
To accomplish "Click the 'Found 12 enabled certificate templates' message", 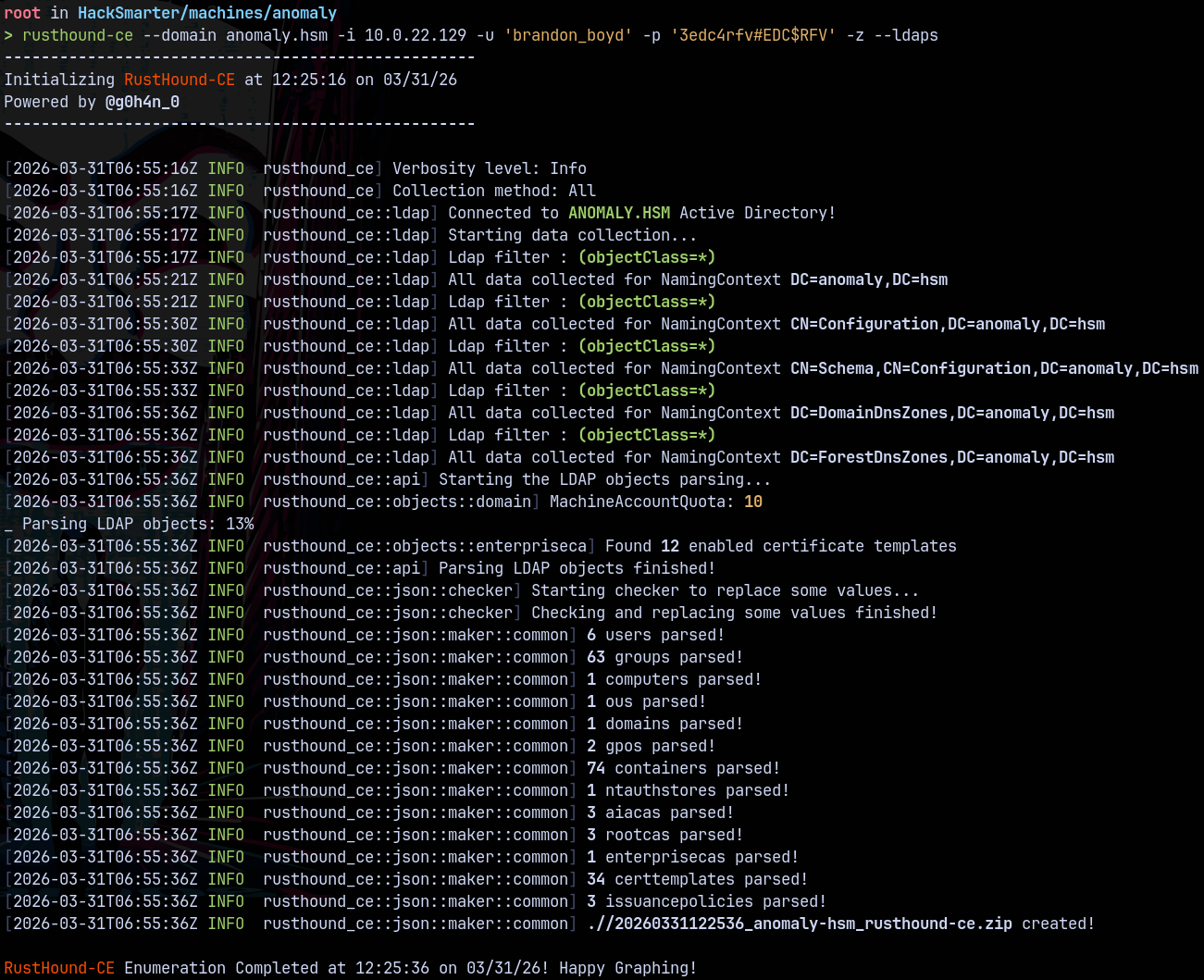I will click(780, 546).
